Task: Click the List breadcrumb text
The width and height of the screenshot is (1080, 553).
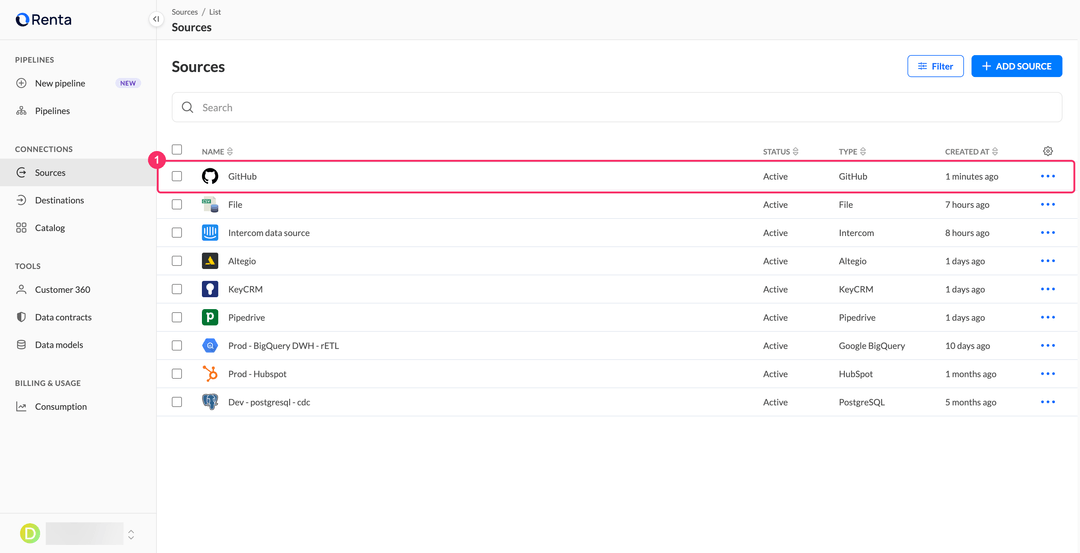Action: coord(215,12)
